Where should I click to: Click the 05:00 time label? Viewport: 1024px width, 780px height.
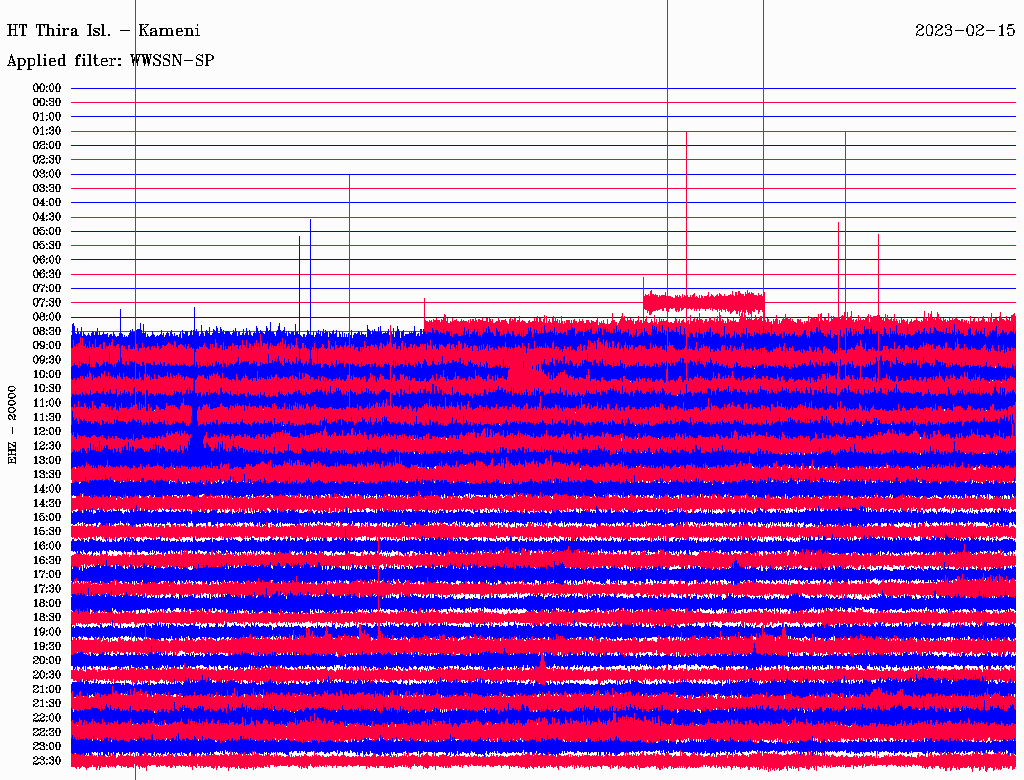click(47, 231)
